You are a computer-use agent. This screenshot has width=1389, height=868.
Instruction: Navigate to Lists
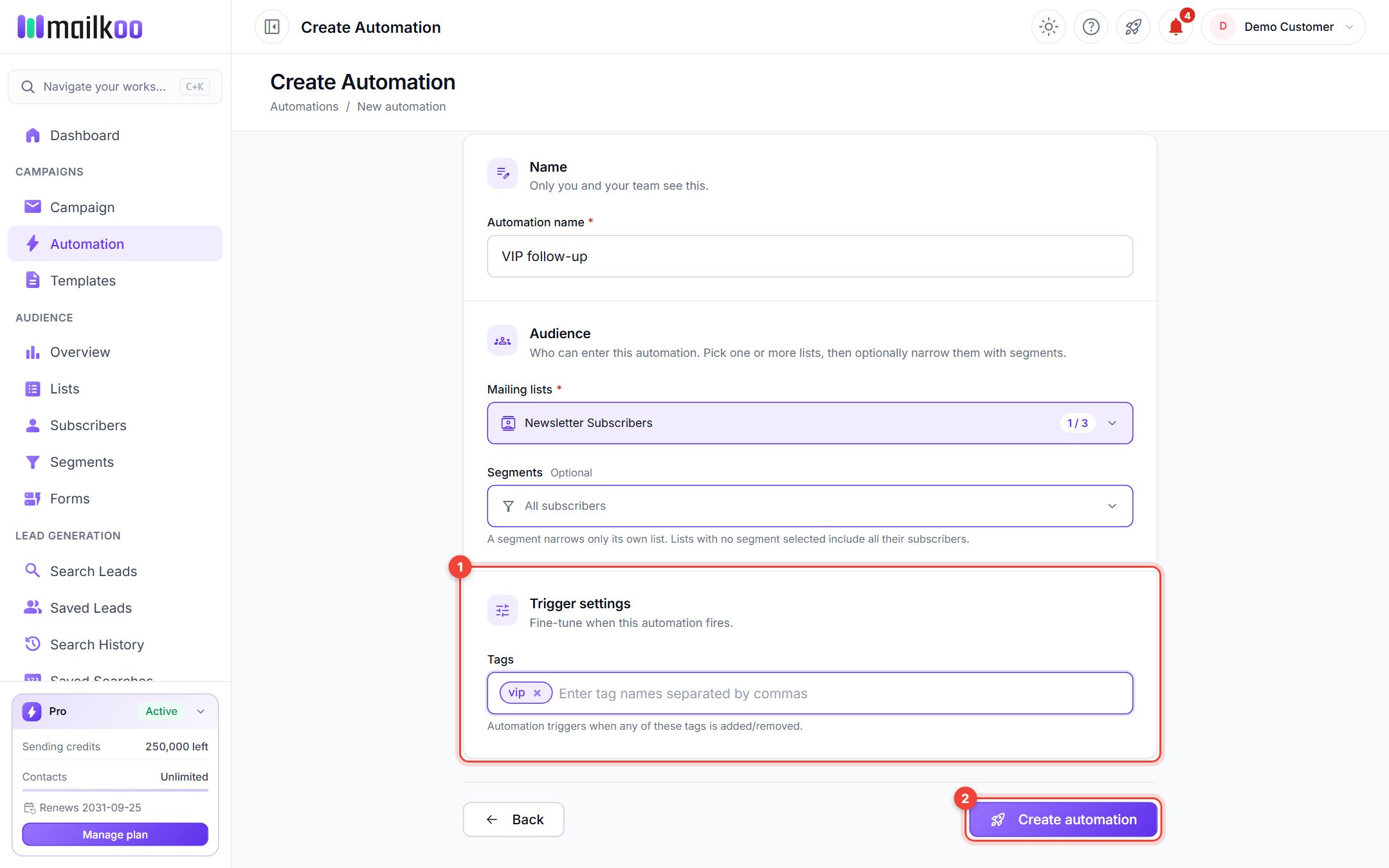[x=115, y=389]
